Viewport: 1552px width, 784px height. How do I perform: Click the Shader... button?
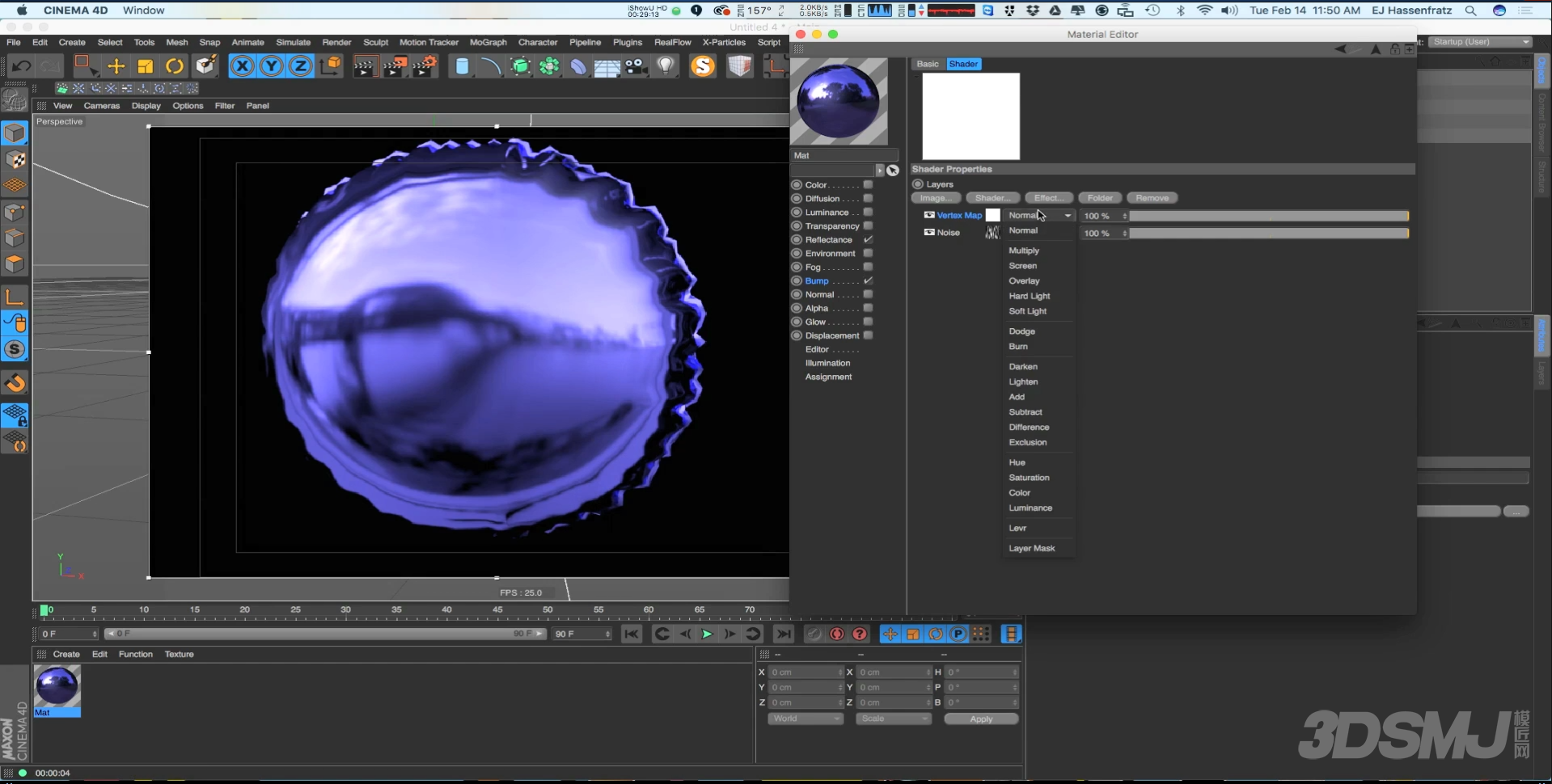[x=992, y=198]
